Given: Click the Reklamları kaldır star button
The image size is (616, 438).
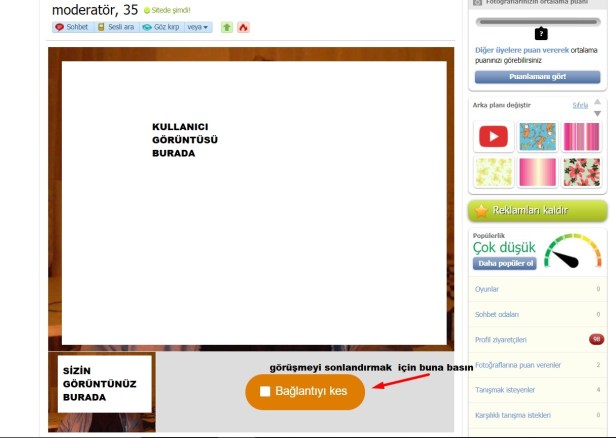Looking at the screenshot, I should coord(537,211).
